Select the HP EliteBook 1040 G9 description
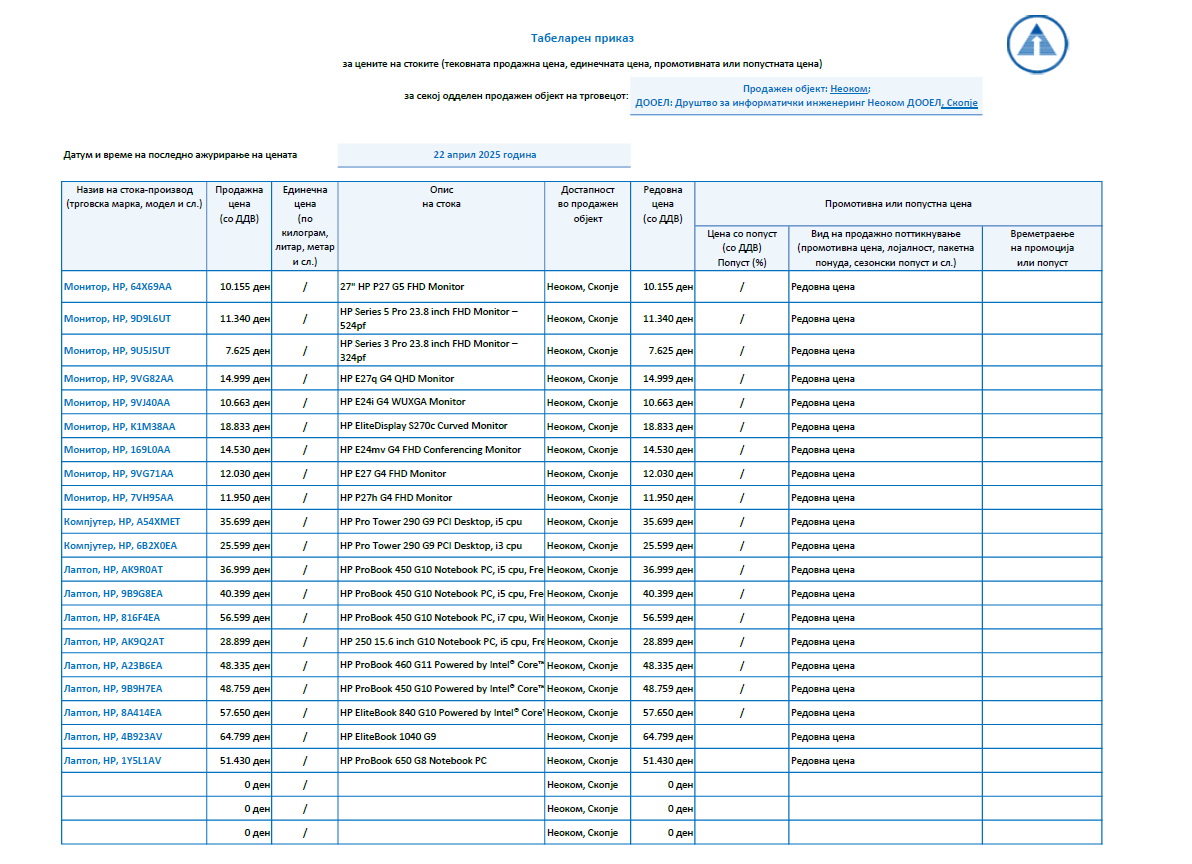 (441, 736)
